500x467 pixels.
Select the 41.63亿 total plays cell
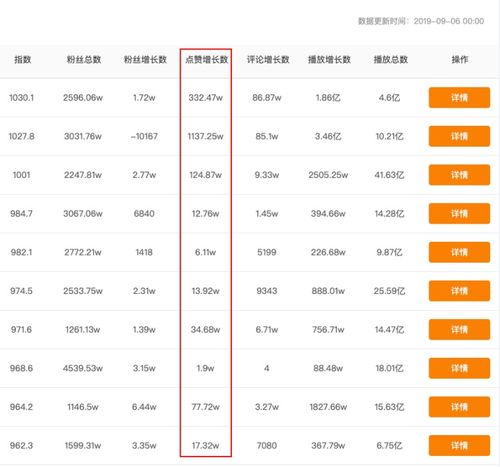[389, 175]
